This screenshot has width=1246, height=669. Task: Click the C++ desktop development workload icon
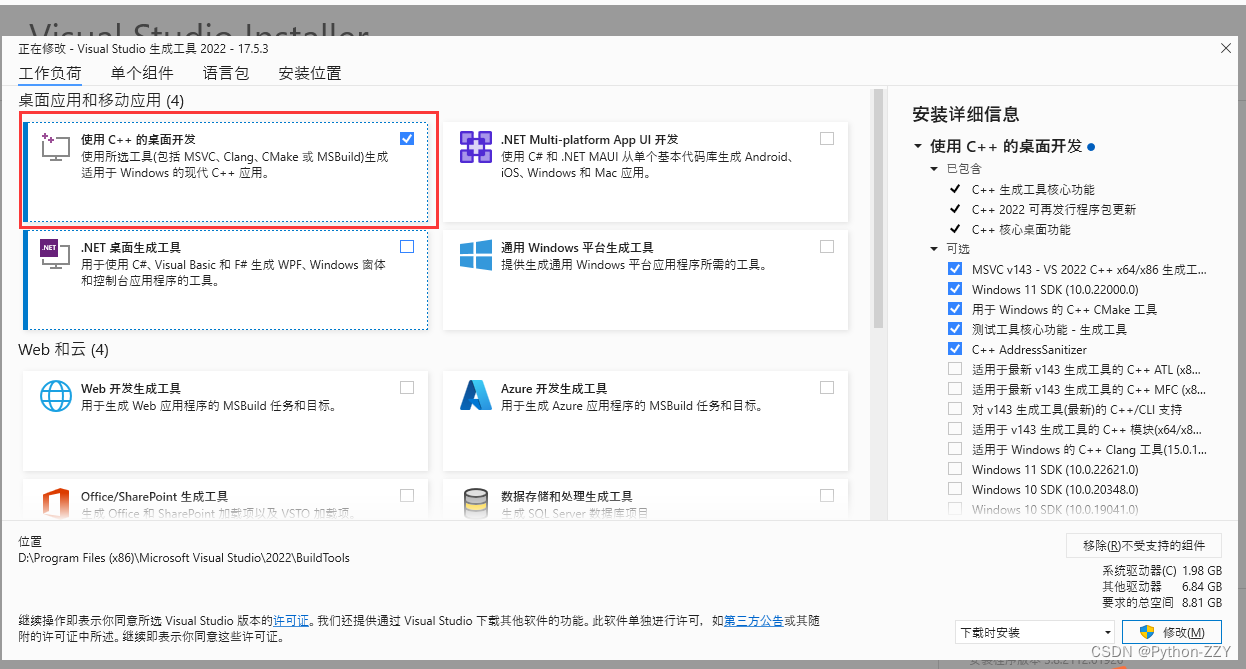tap(56, 147)
